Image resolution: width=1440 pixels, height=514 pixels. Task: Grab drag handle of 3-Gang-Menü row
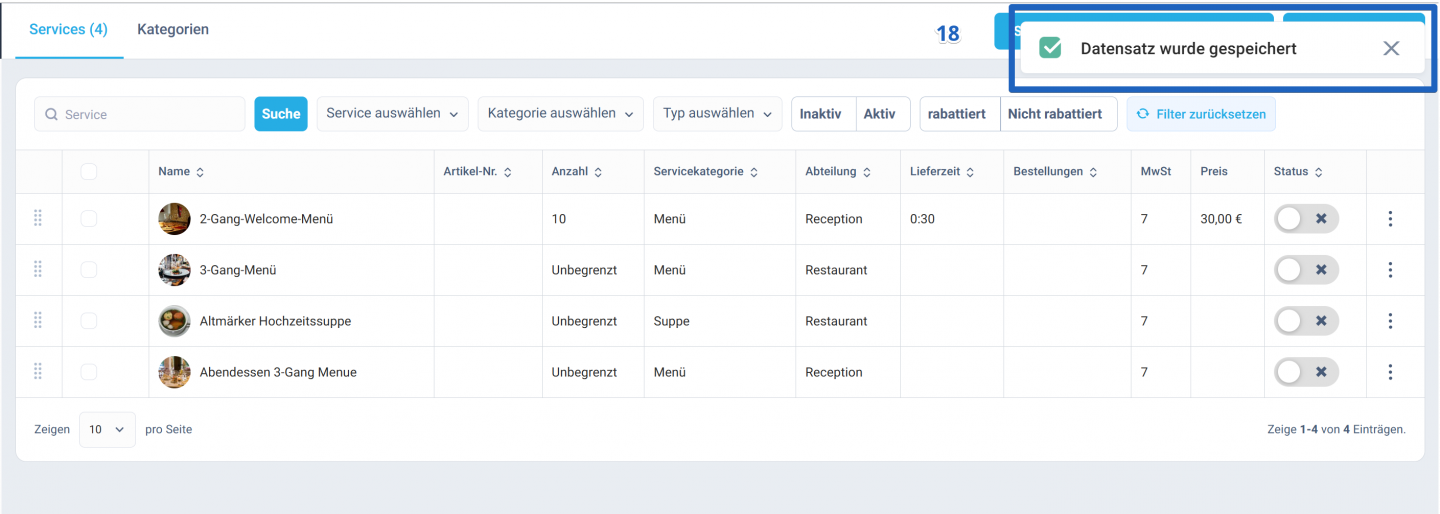pos(38,269)
